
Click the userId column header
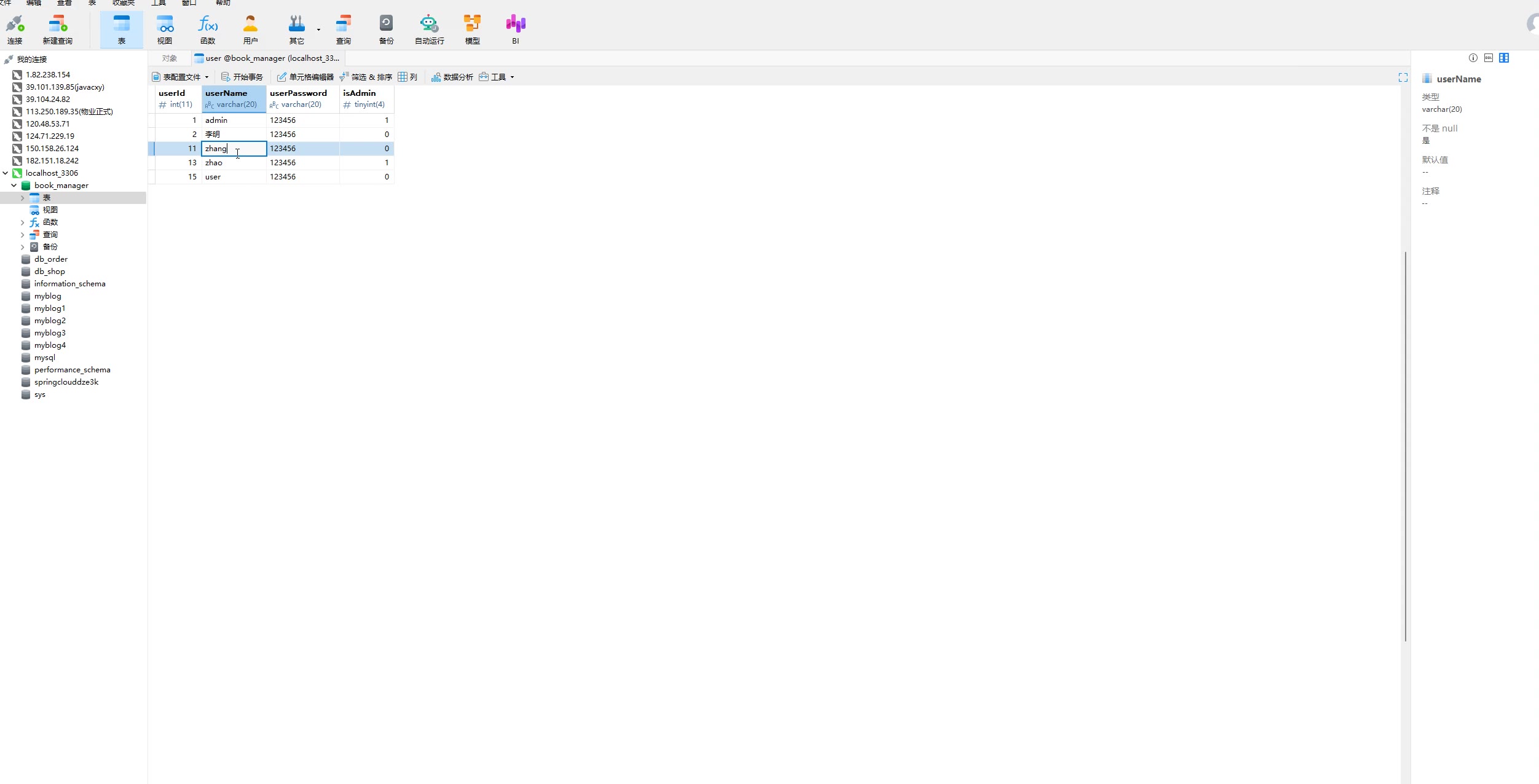(178, 99)
